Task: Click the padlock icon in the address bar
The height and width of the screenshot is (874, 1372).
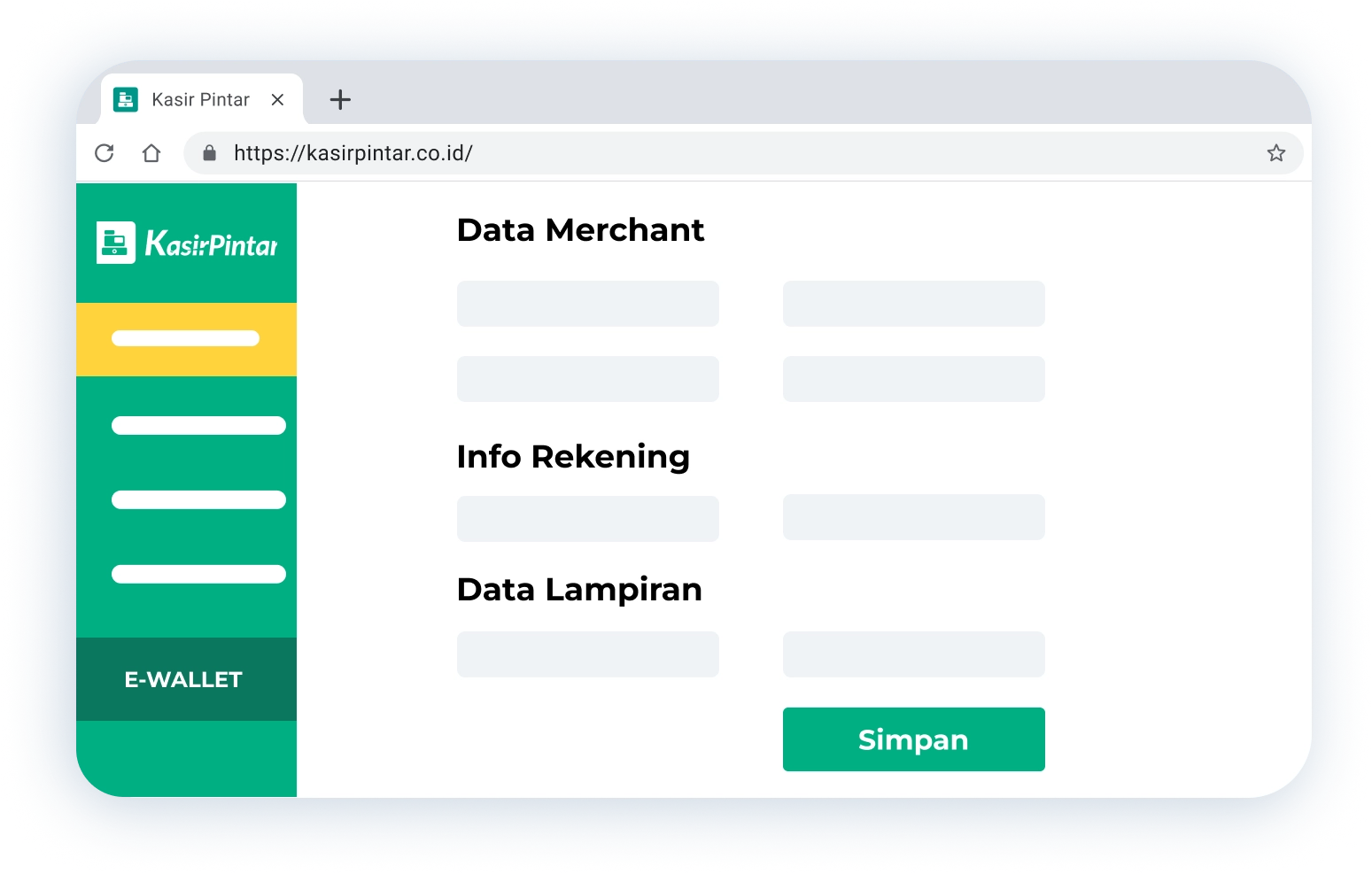Action: pos(209,153)
